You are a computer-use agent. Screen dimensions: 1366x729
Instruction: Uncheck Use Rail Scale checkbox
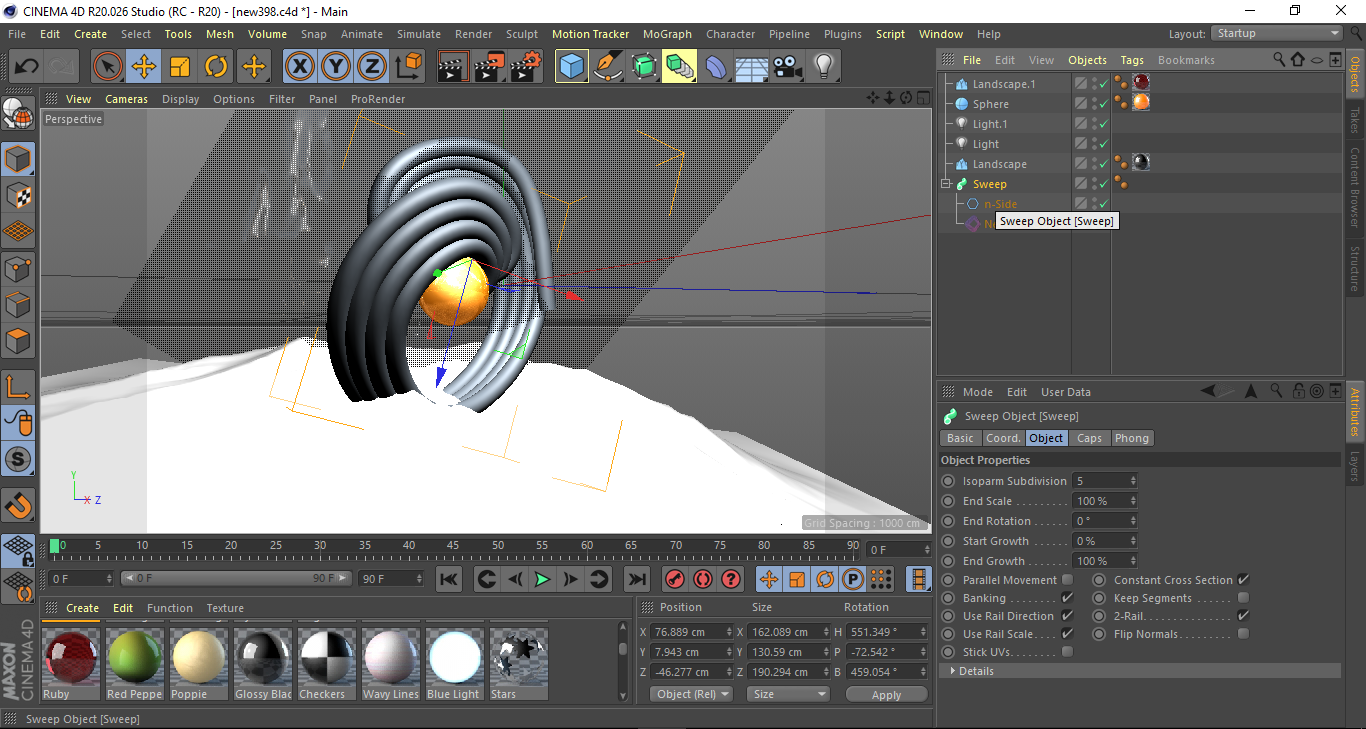tap(1067, 634)
